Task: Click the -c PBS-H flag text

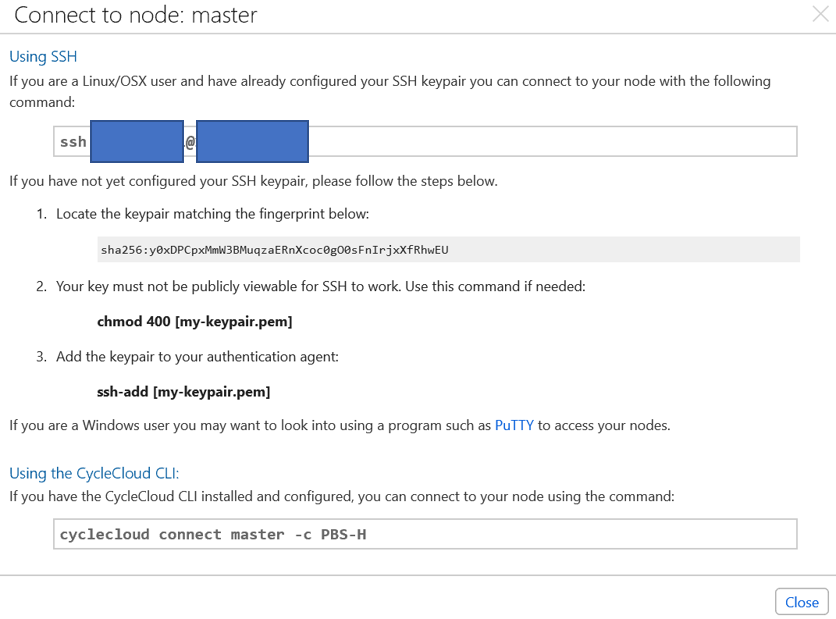Action: [334, 533]
